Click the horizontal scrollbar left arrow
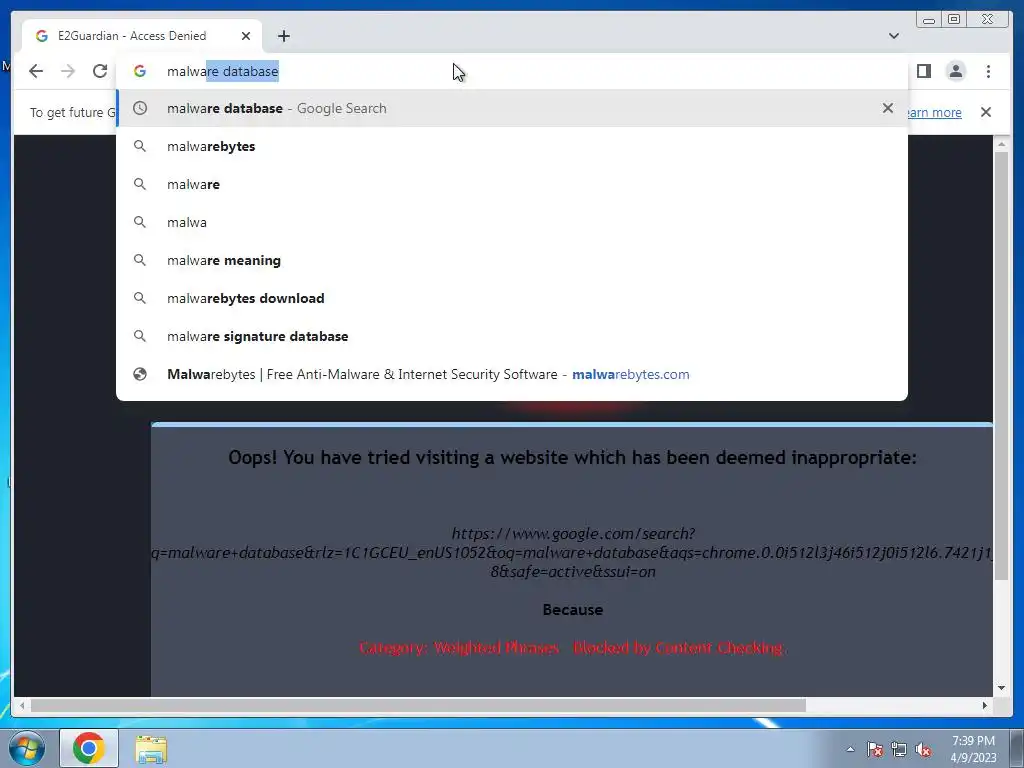Screen dimensions: 1024x768 point(22,705)
